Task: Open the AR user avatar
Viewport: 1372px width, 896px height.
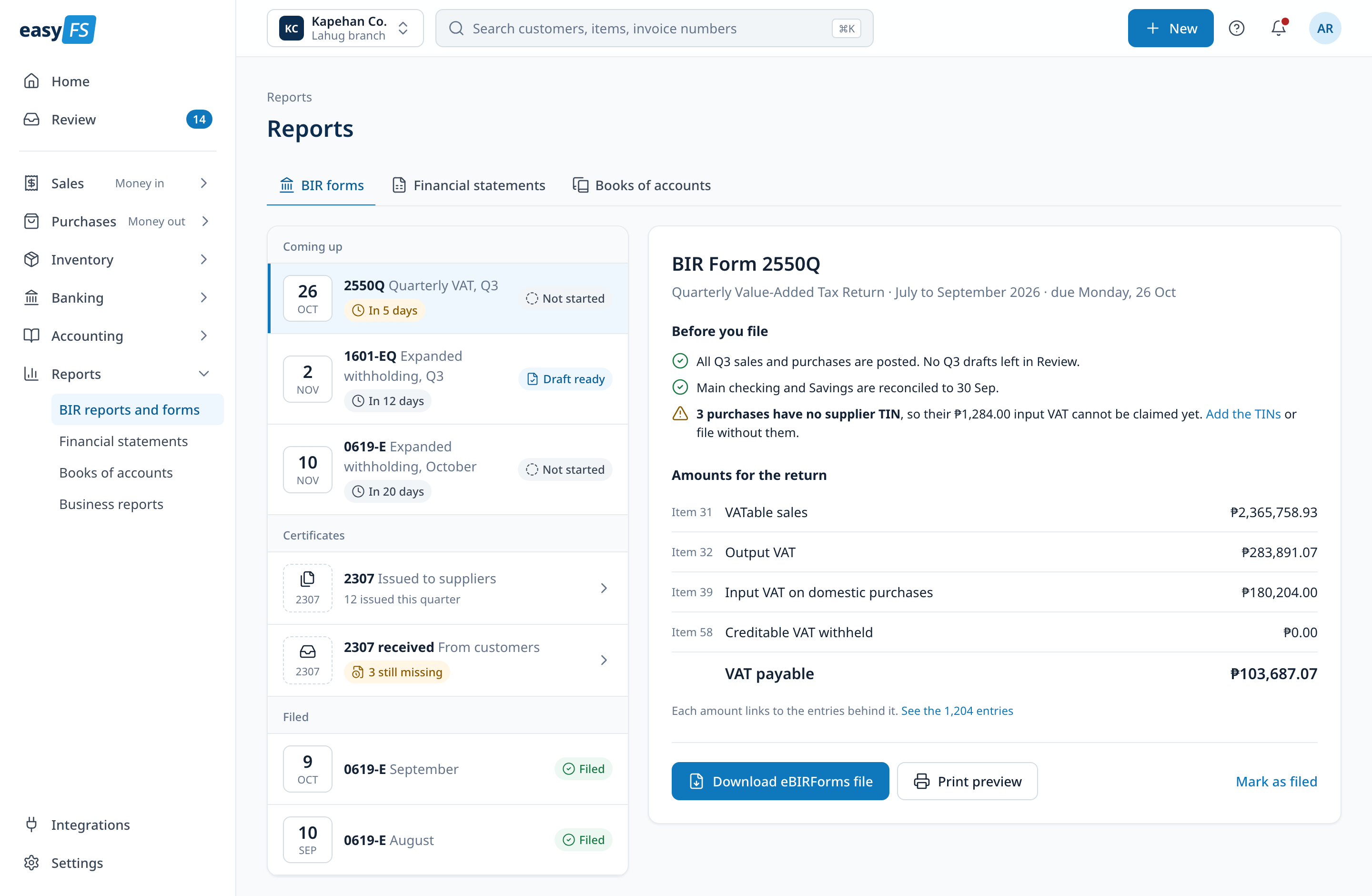Action: [x=1325, y=28]
